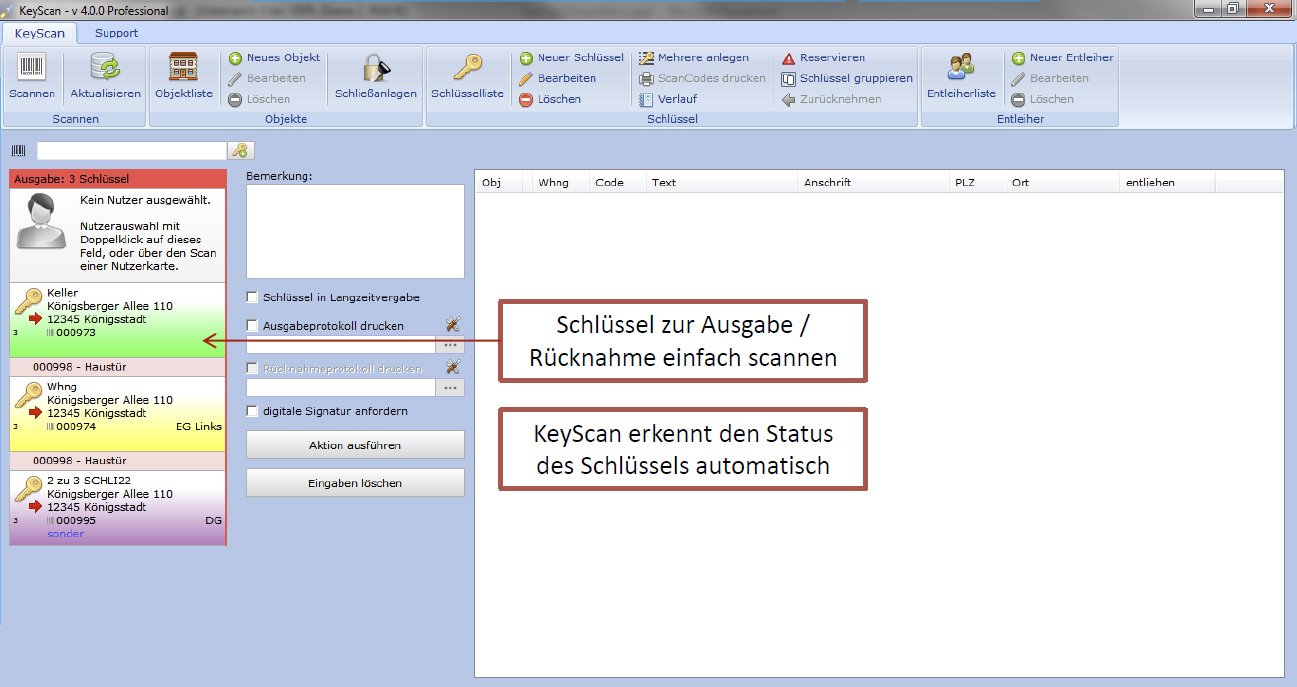Open the Schließanlagen padlock icon
1297x687 pixels.
[376, 68]
